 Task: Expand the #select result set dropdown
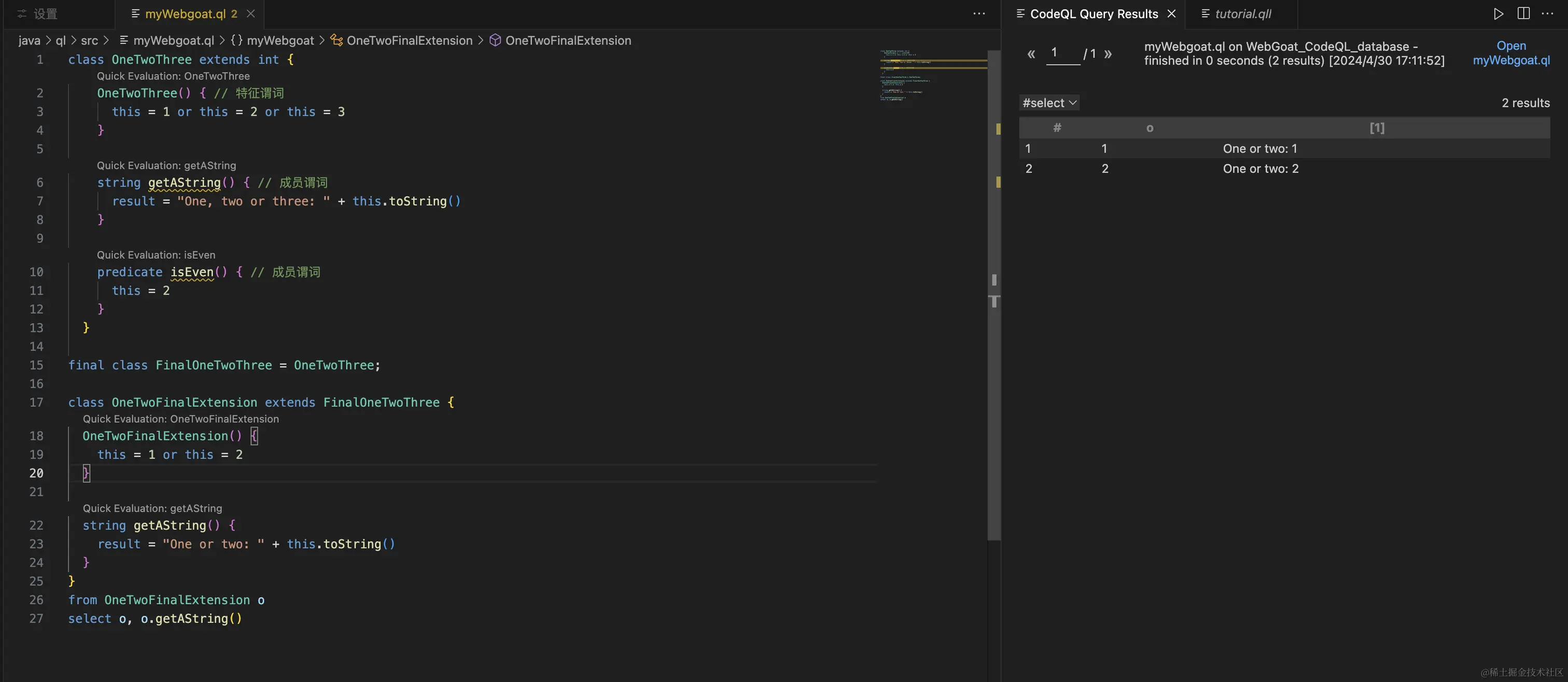(x=1049, y=103)
